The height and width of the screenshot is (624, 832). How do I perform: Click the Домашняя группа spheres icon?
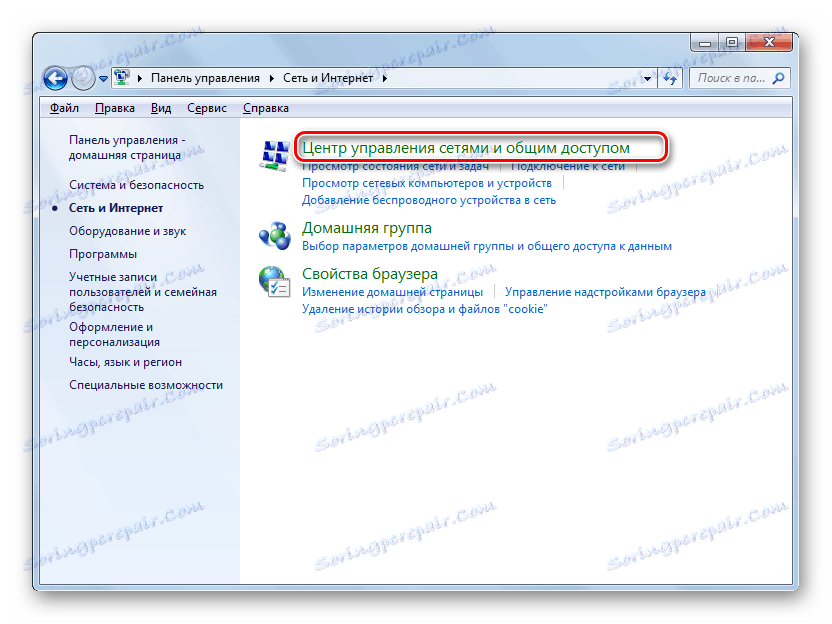pyautogui.click(x=275, y=236)
